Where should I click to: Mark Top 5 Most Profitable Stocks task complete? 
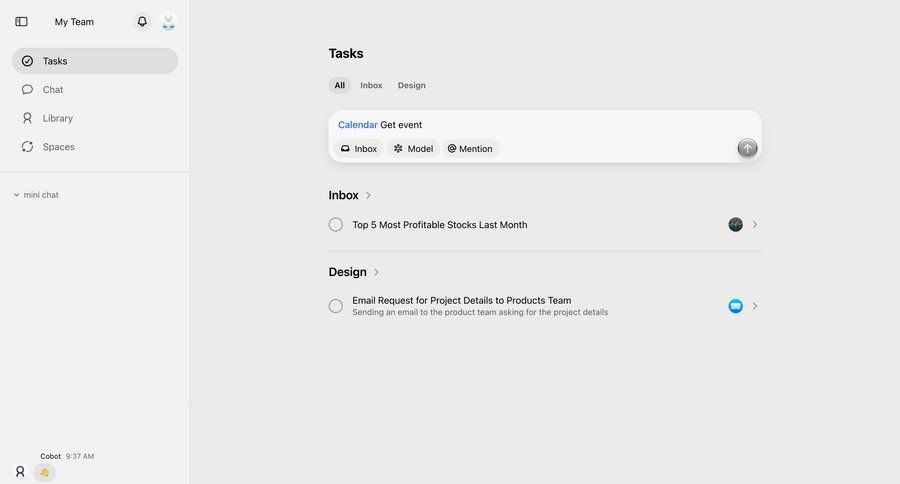336,225
